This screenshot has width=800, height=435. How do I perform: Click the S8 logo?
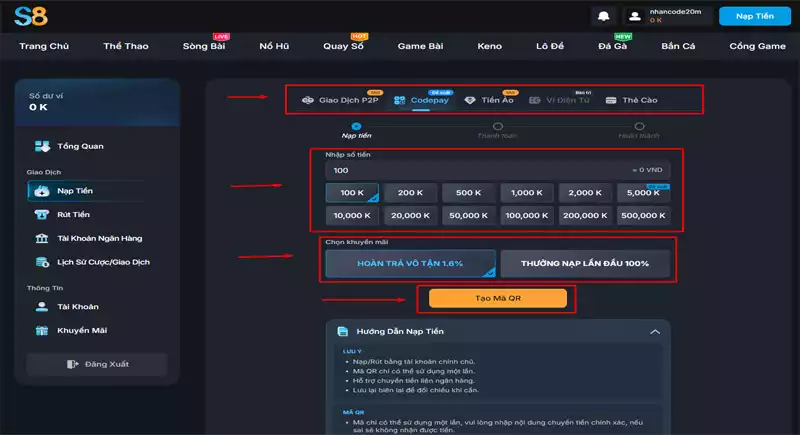pos(31,16)
